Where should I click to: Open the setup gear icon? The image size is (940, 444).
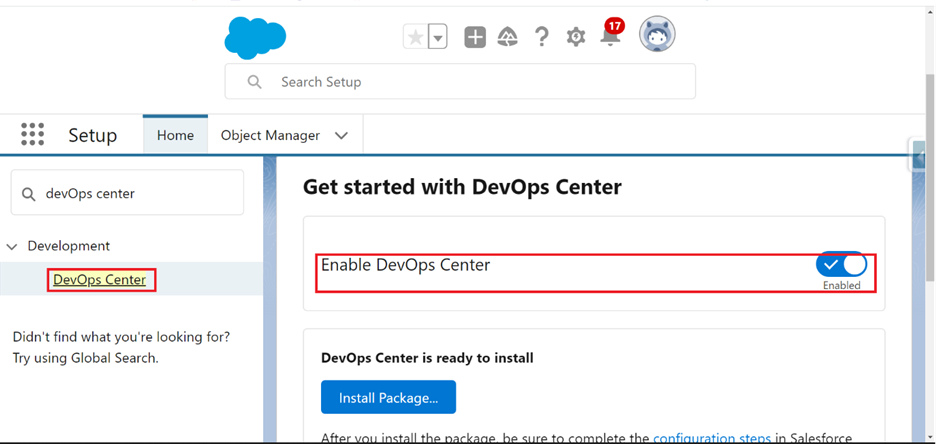click(576, 37)
